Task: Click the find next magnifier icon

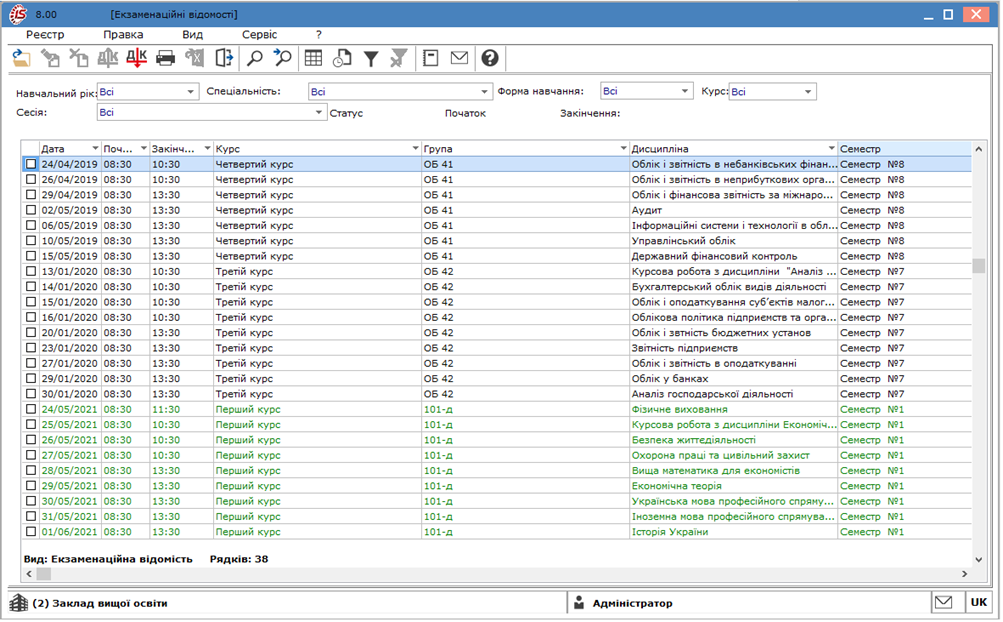Action: click(x=282, y=58)
